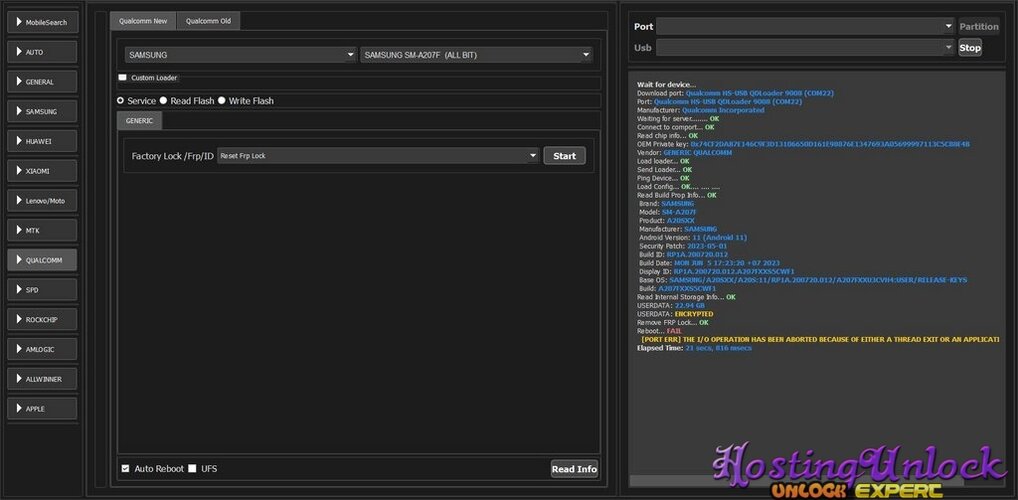Image resolution: width=1018 pixels, height=500 pixels.
Task: Select the QUALCOMM sidebar section
Action: (x=42, y=260)
